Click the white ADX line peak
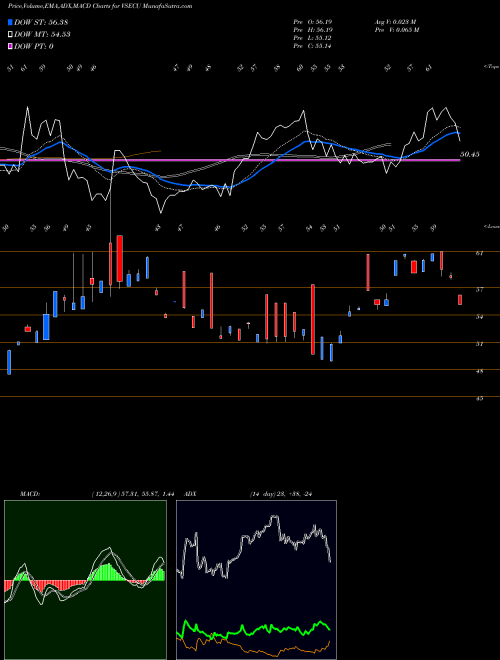The image size is (500, 660). (274, 517)
